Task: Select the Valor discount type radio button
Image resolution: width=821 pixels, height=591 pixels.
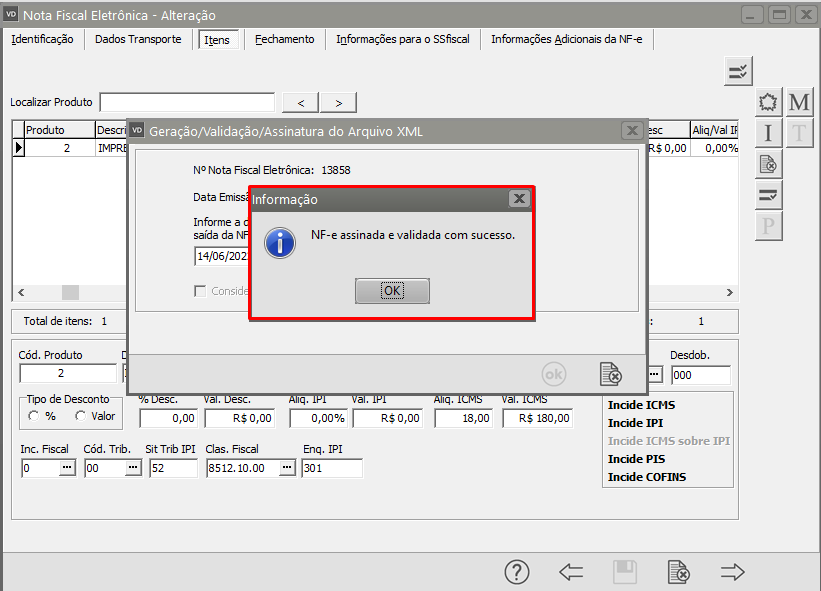Action: [80, 416]
